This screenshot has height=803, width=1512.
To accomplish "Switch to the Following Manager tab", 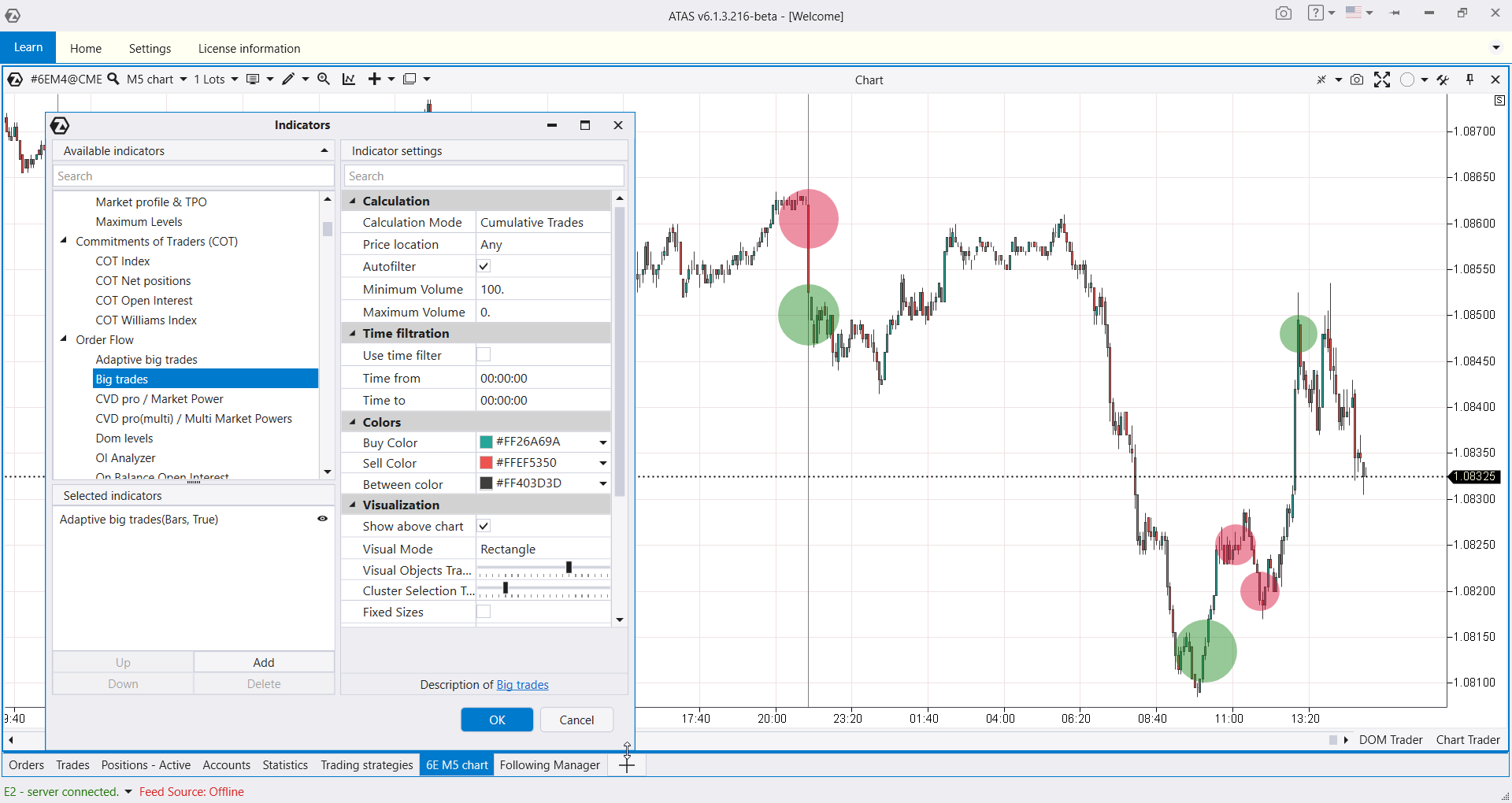I will [550, 764].
